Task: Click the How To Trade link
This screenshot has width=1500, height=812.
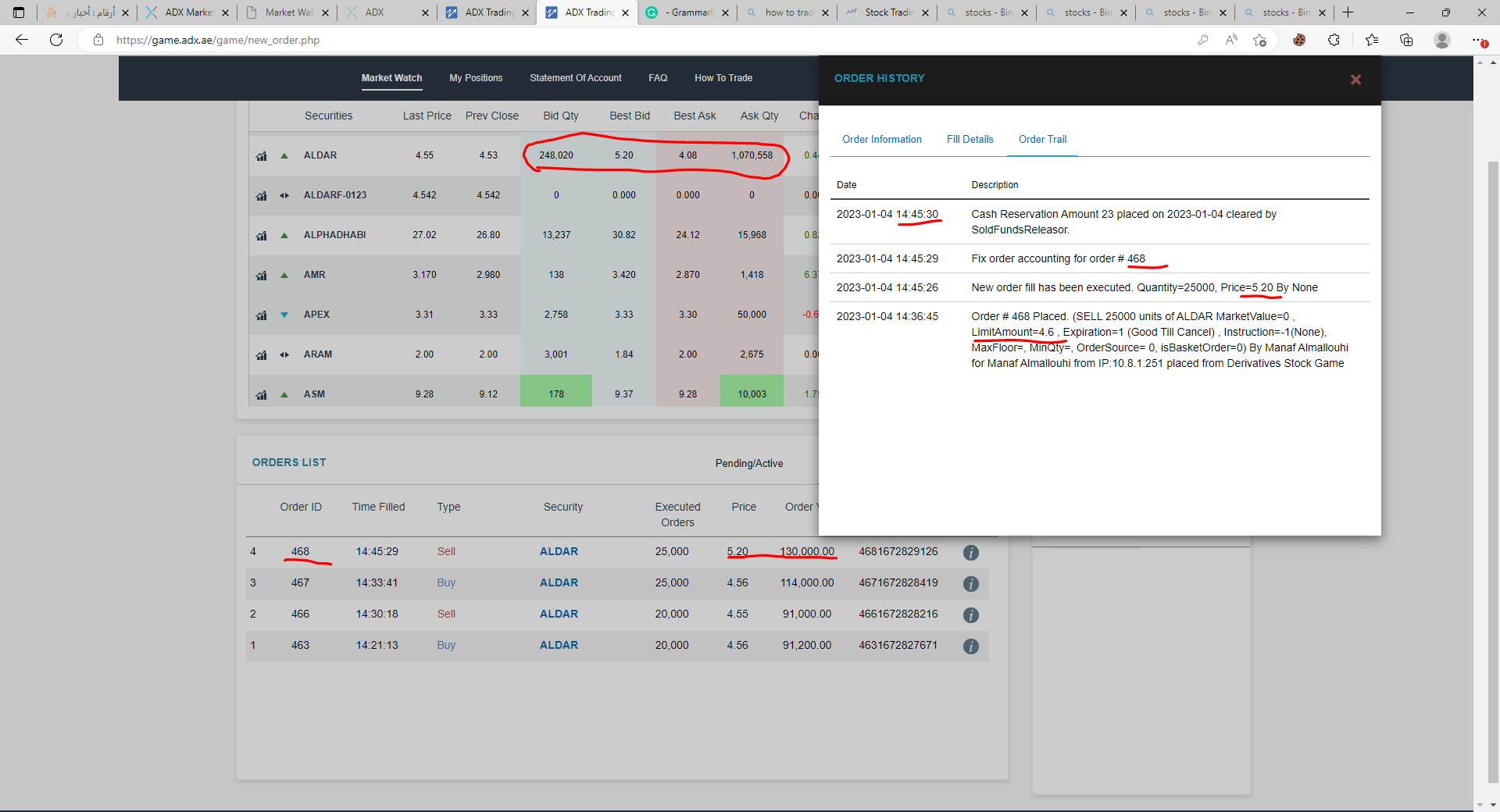Action: click(723, 78)
